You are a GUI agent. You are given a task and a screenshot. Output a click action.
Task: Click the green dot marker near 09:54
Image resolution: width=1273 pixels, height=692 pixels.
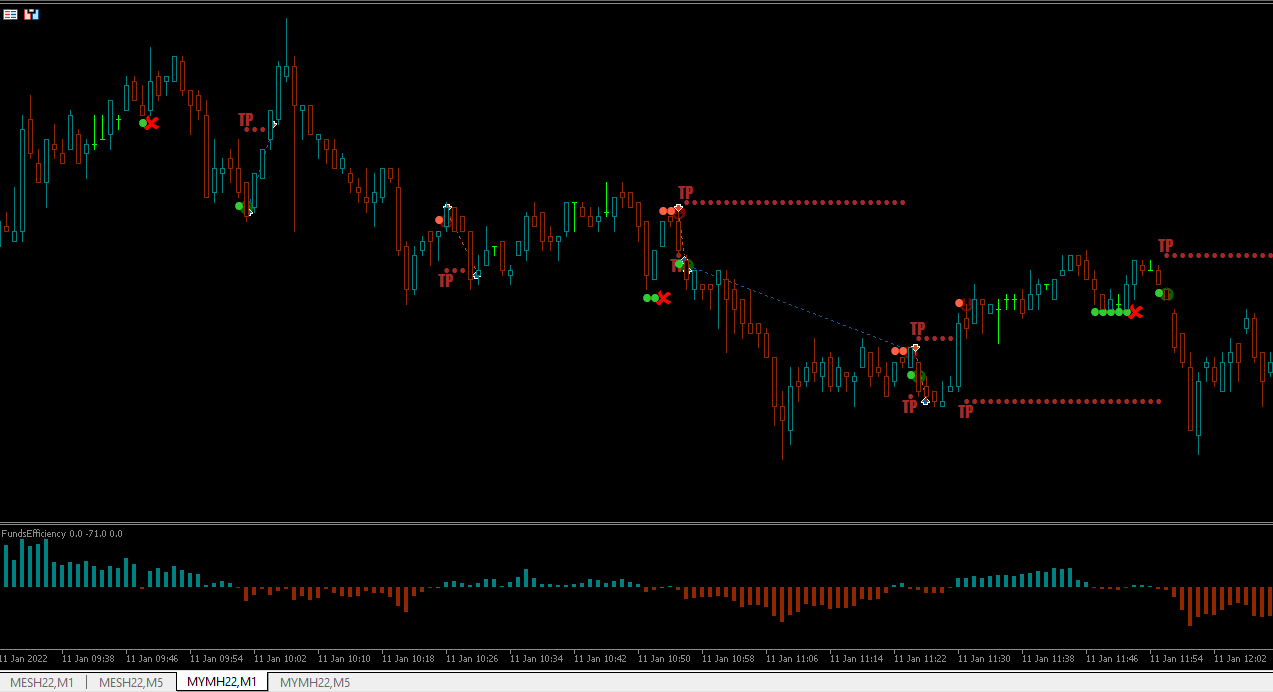[x=239, y=206]
